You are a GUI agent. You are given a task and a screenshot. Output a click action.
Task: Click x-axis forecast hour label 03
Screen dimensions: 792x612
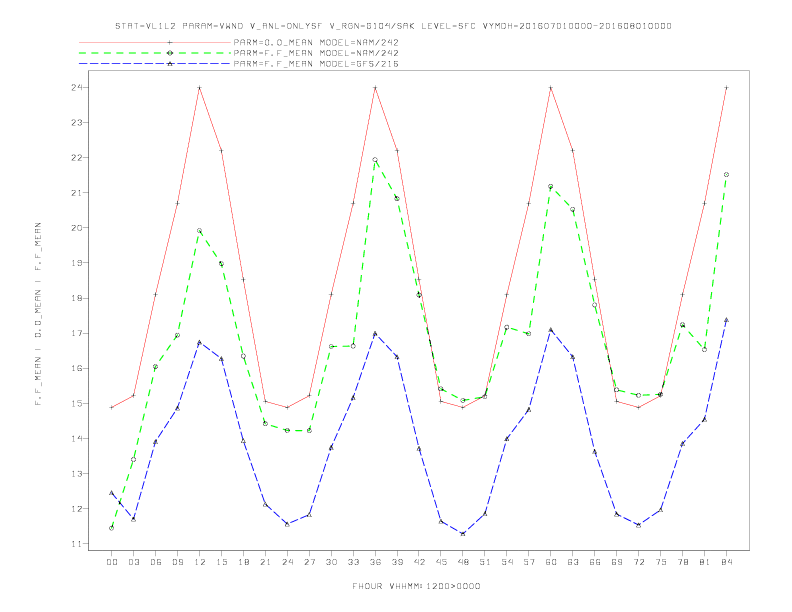(x=133, y=562)
